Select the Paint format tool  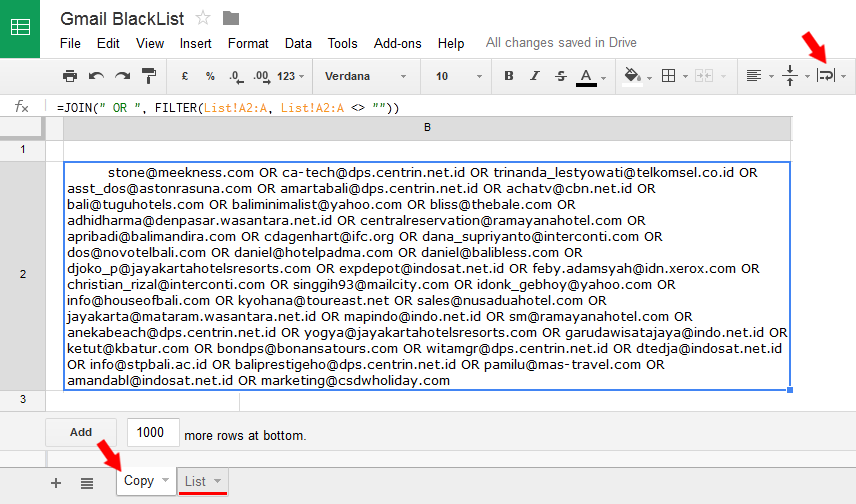pyautogui.click(x=148, y=76)
